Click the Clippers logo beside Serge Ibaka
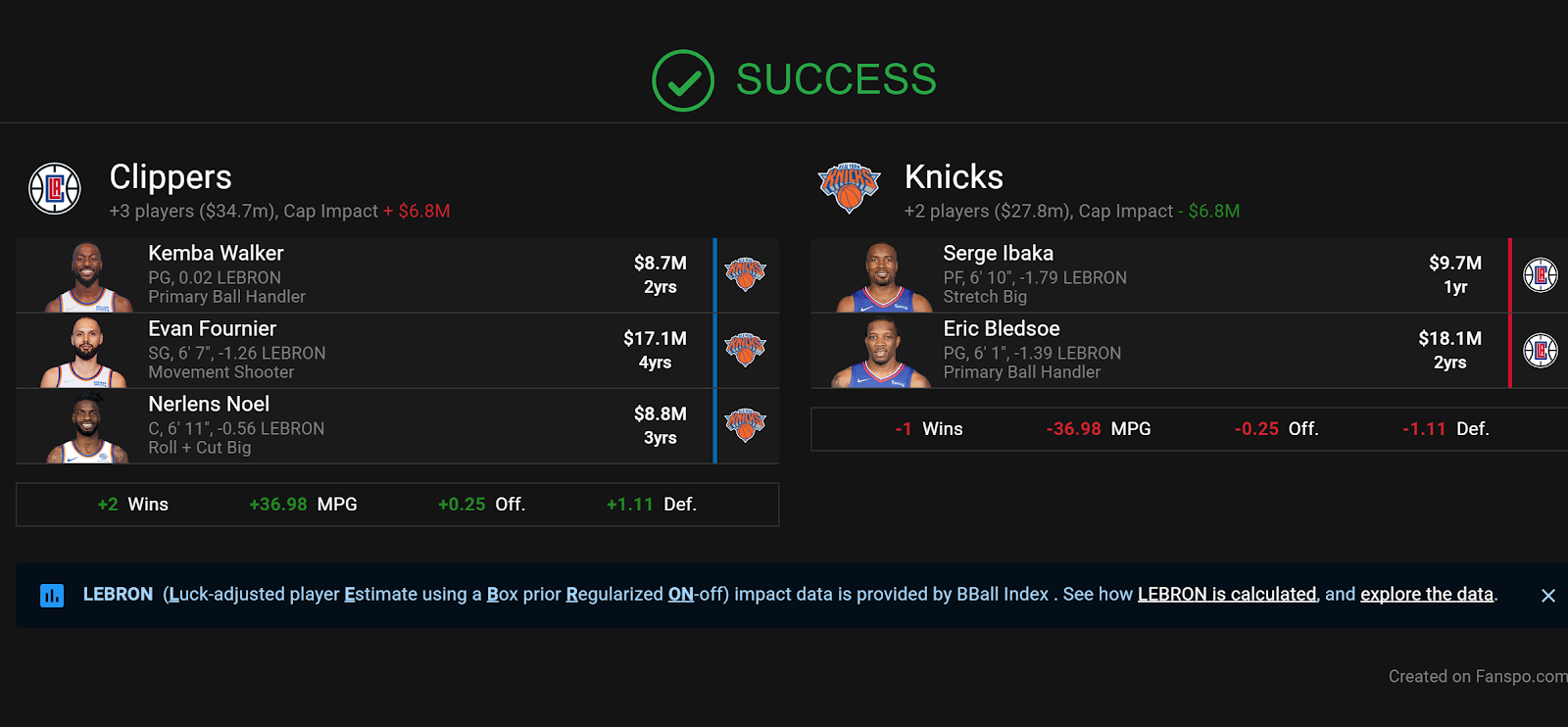This screenshot has height=727, width=1568. coord(1541,275)
